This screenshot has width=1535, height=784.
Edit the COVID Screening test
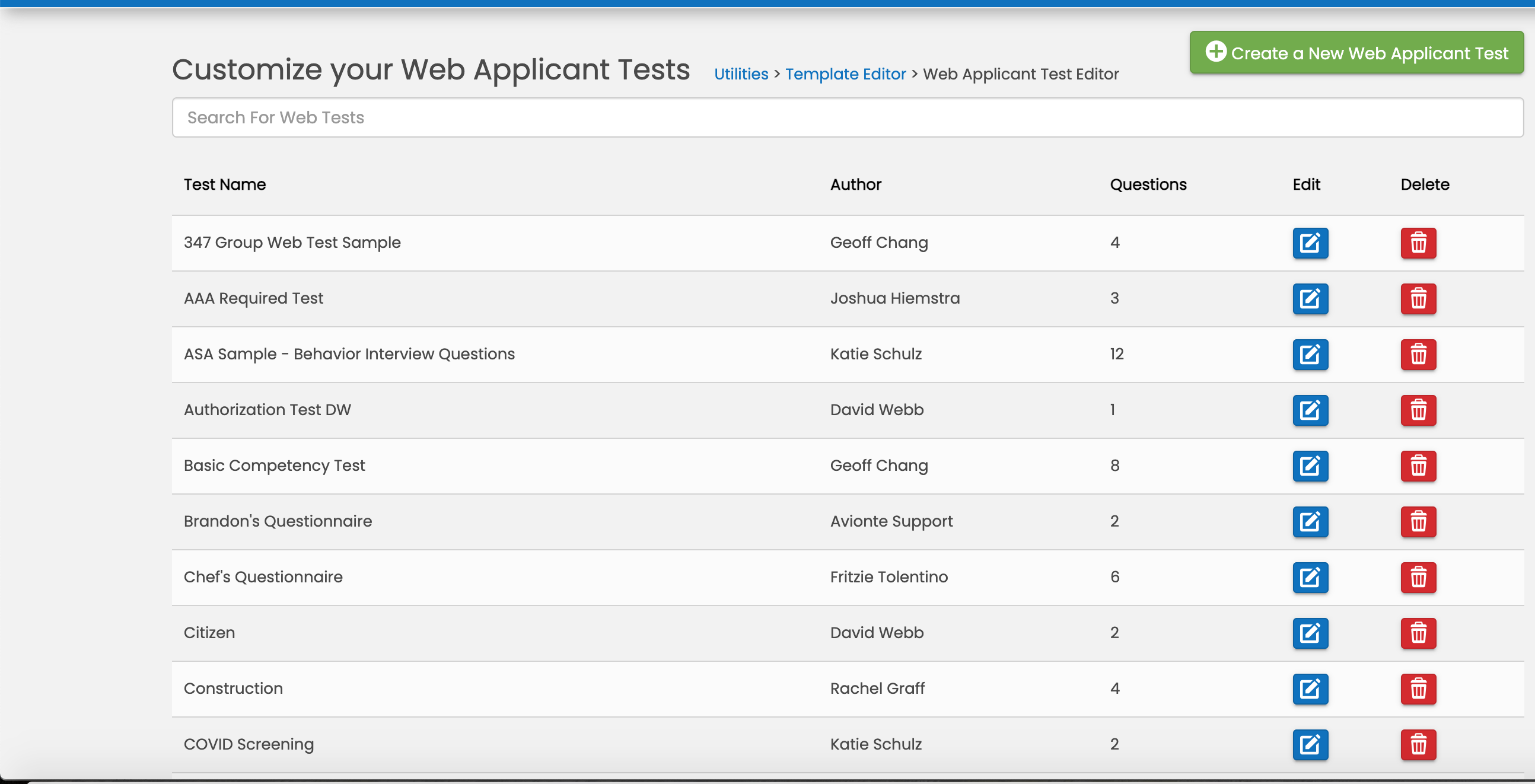tap(1310, 745)
